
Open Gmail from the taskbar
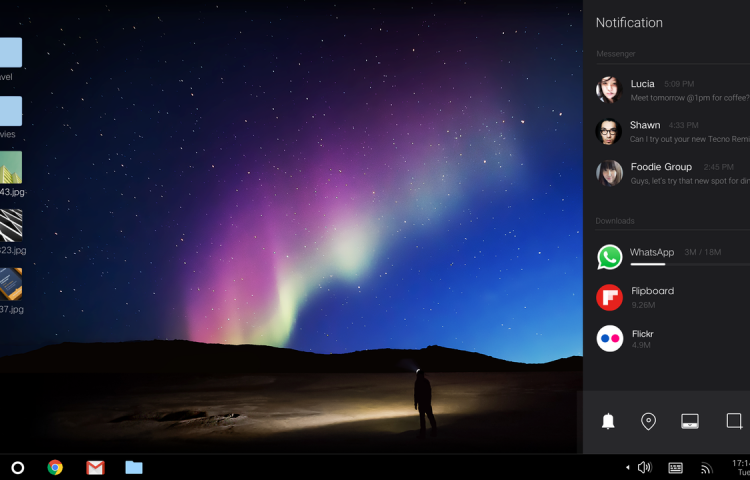tap(95, 467)
